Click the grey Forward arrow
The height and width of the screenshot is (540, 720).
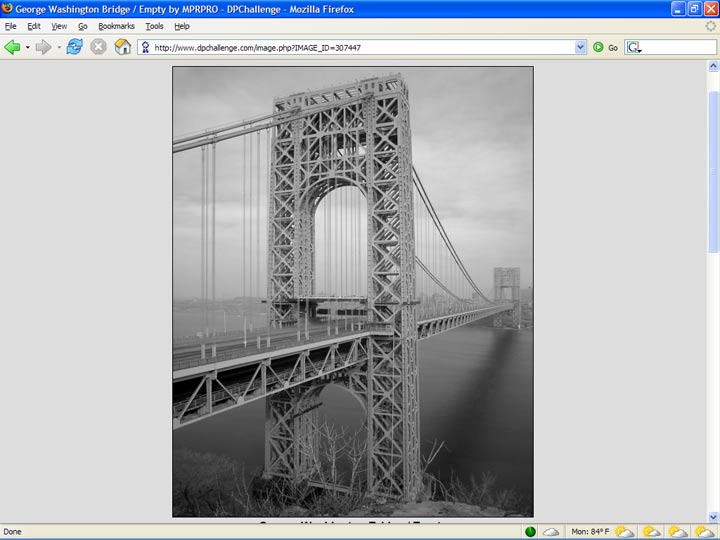pyautogui.click(x=44, y=47)
